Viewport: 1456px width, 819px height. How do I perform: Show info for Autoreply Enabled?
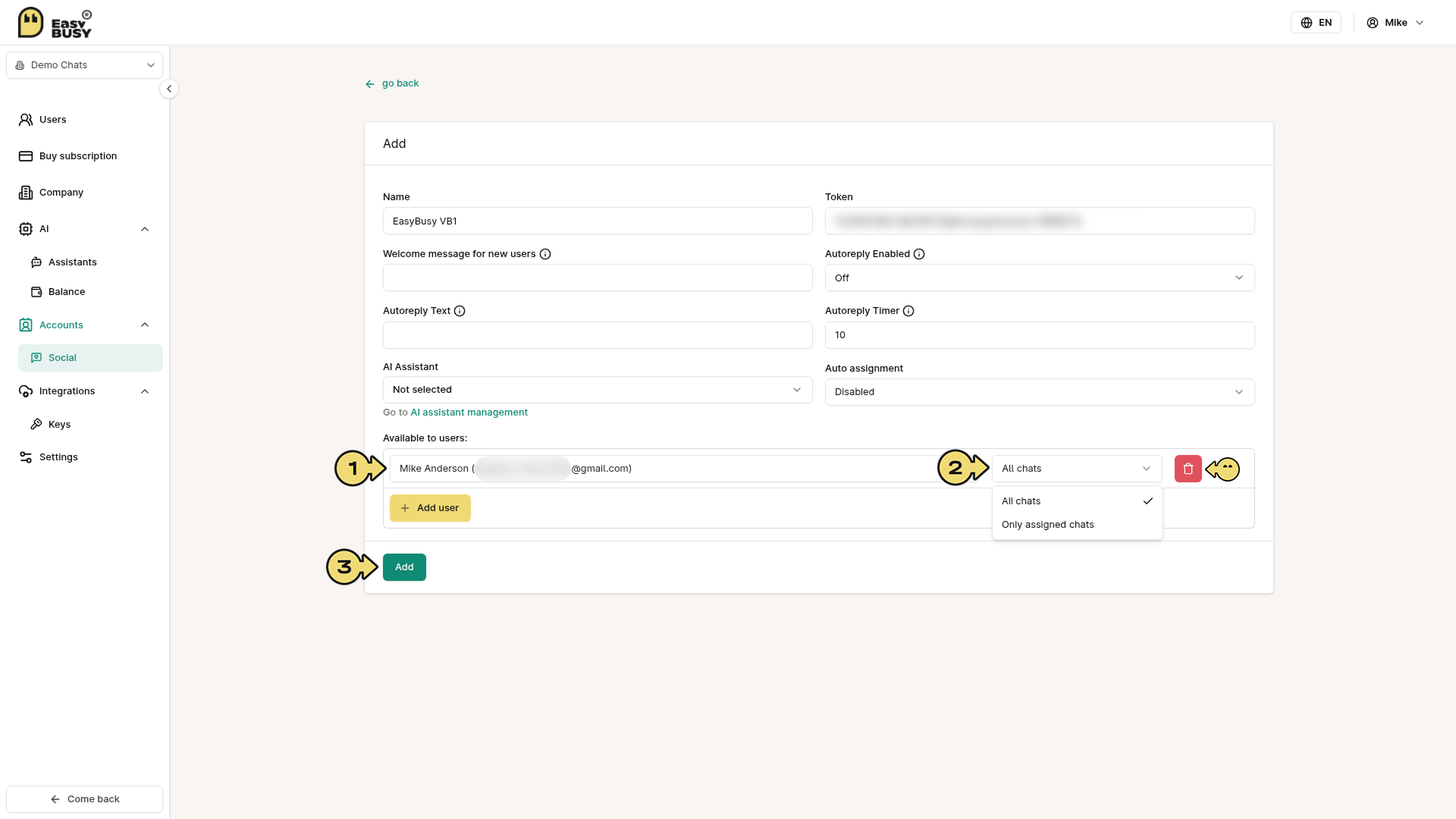click(919, 254)
